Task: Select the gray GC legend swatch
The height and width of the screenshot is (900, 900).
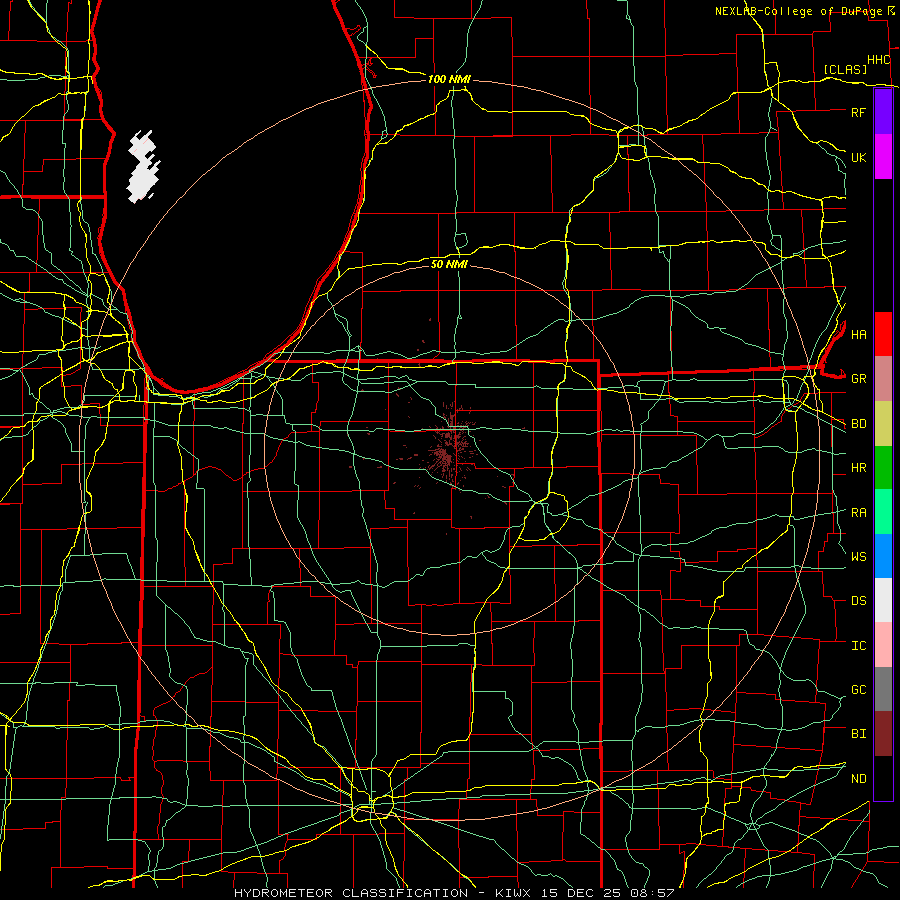Action: pyautogui.click(x=883, y=689)
